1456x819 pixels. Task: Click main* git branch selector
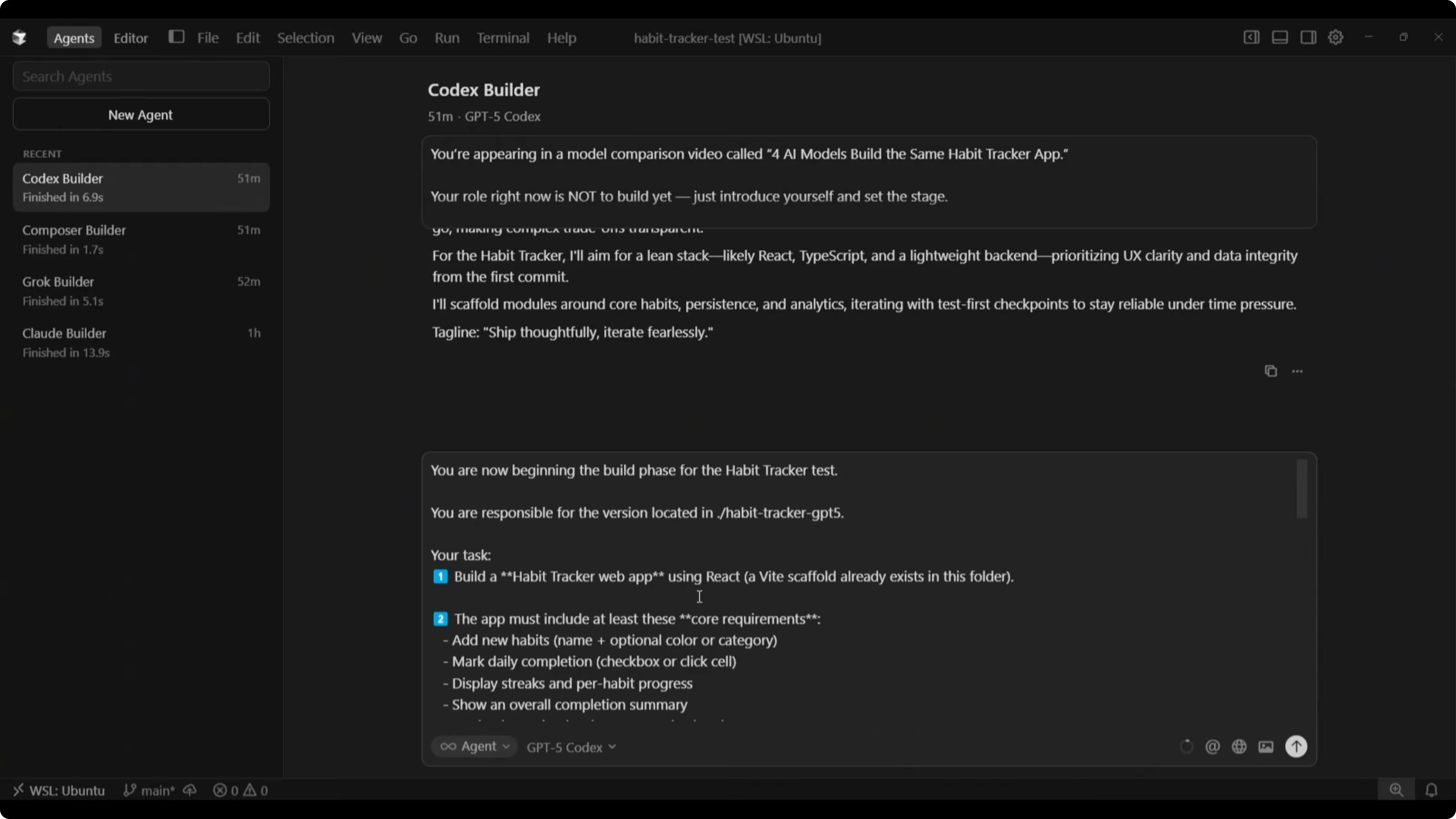pyautogui.click(x=150, y=790)
